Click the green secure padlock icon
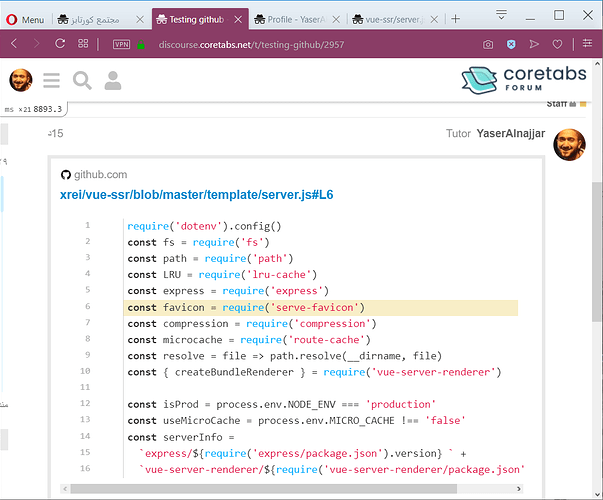The width and height of the screenshot is (603, 500). [141, 44]
